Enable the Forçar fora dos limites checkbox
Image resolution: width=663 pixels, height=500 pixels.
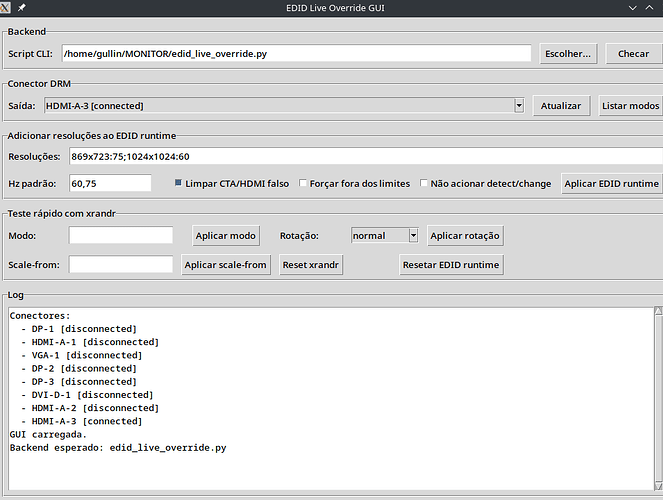coord(303,183)
